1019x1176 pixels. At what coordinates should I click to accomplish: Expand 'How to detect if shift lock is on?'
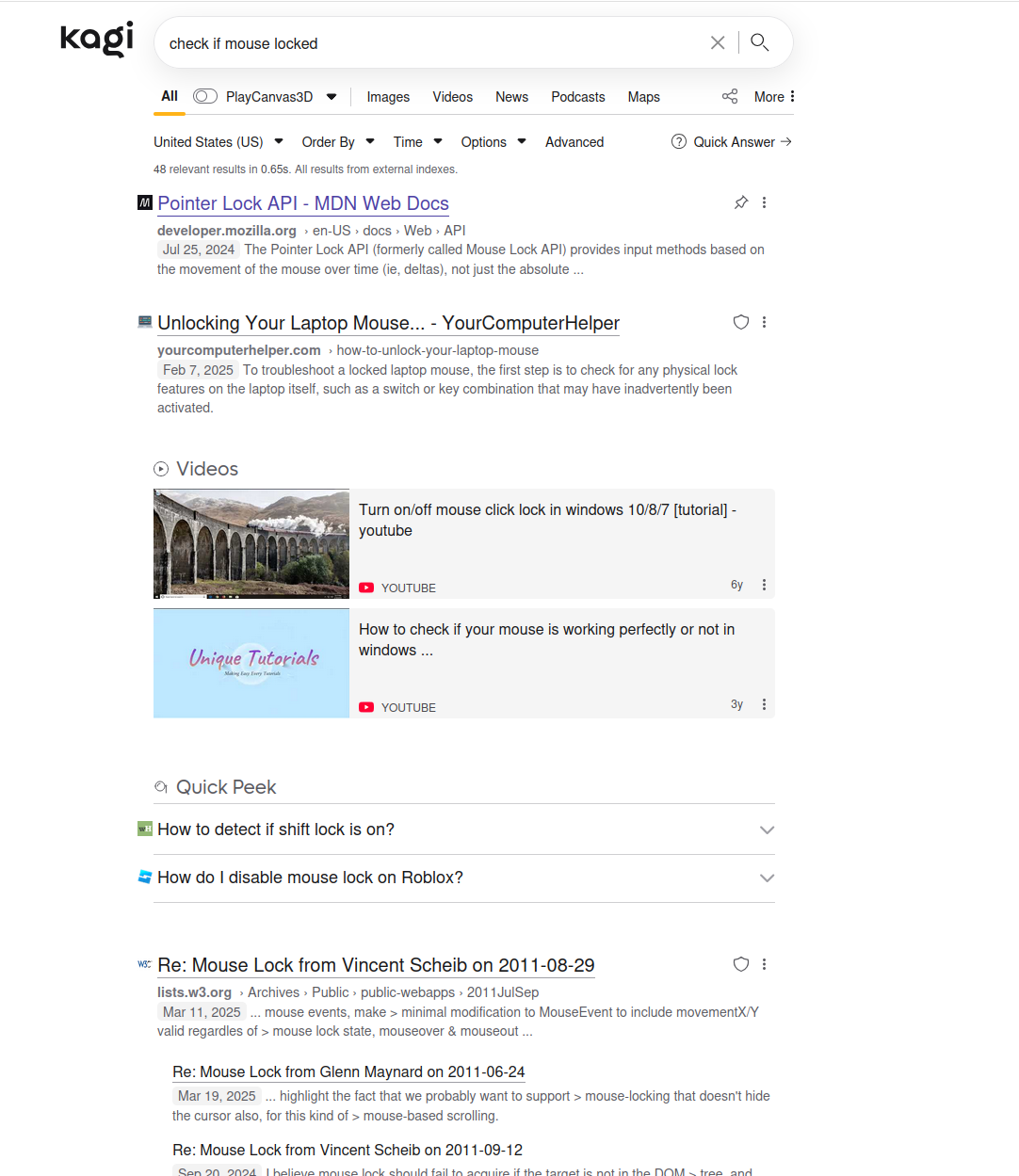click(x=767, y=830)
